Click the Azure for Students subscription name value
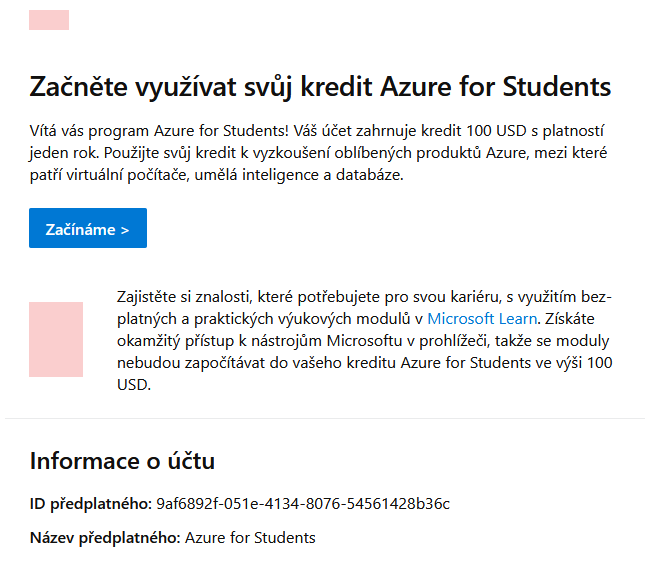This screenshot has height=576, width=672. pos(250,537)
